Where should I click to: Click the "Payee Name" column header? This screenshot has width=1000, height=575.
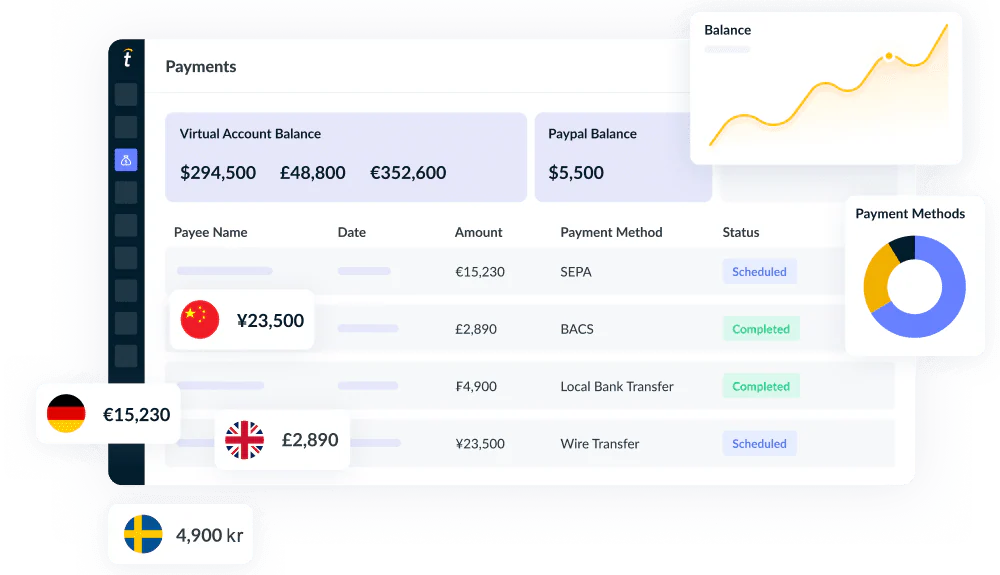click(210, 233)
